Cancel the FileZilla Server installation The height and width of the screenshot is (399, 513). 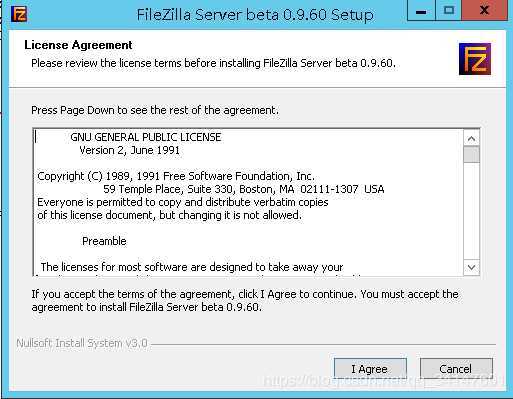click(456, 369)
